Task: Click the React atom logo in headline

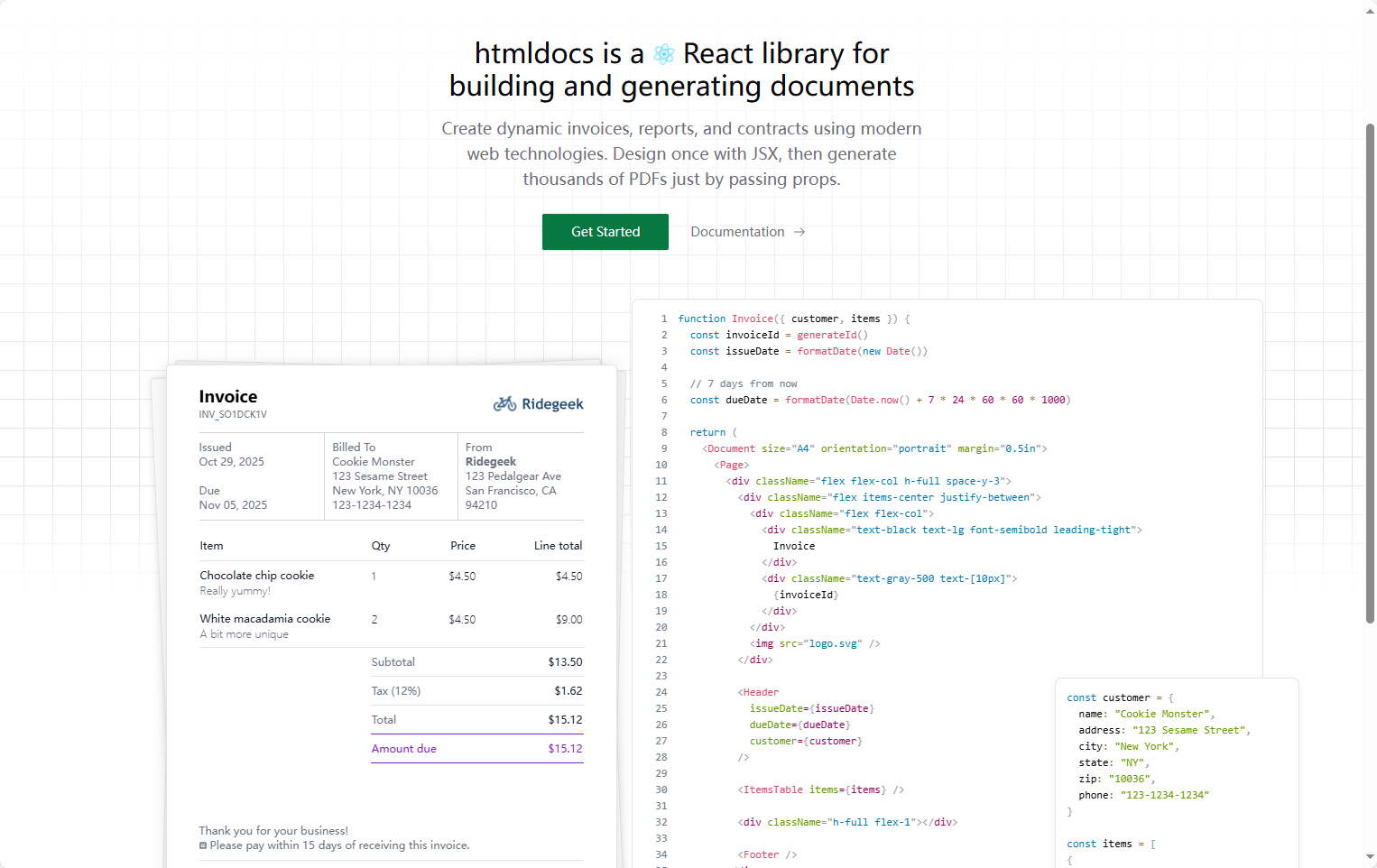Action: pyautogui.click(x=664, y=54)
